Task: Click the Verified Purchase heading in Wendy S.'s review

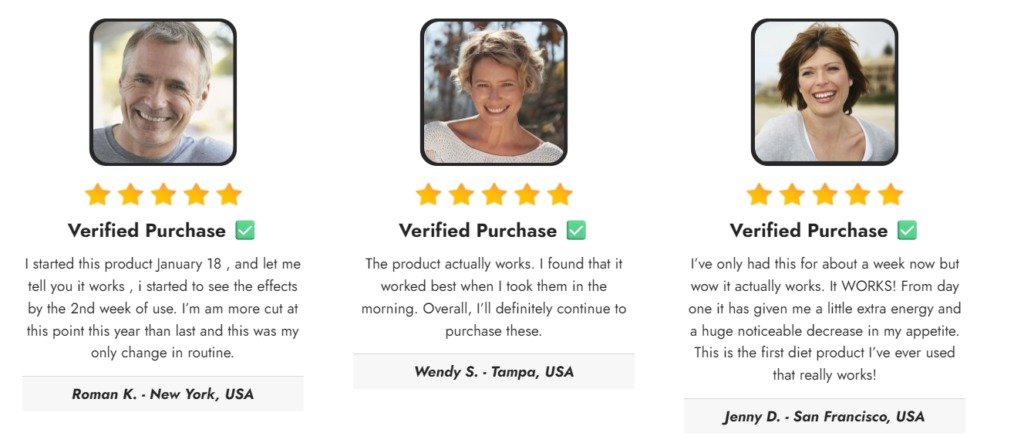Action: coord(478,231)
